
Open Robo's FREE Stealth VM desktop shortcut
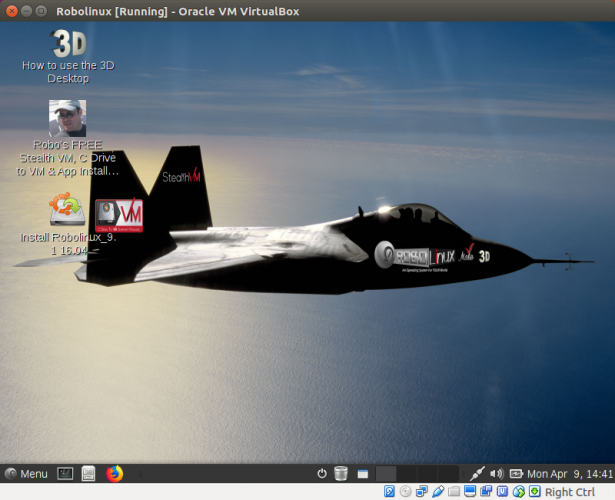click(x=67, y=118)
